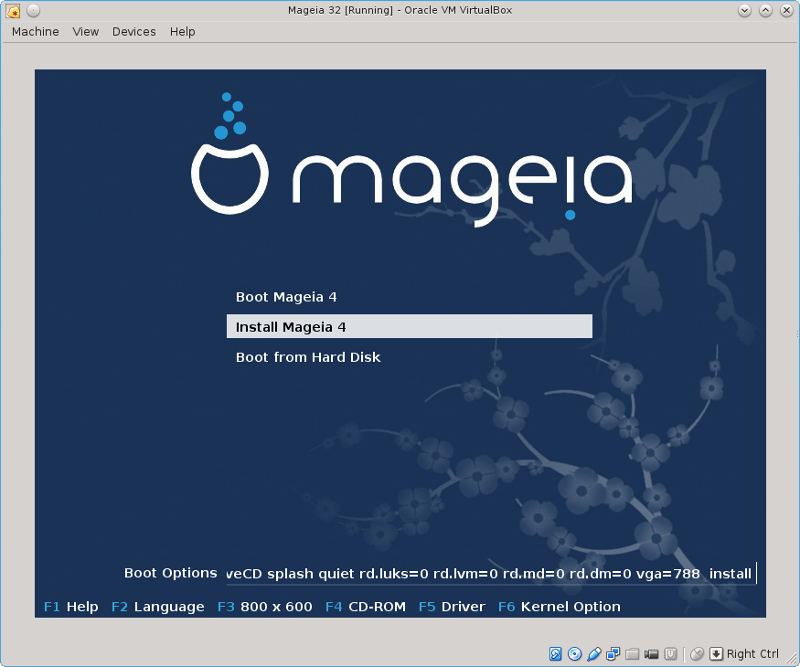
Task: Open the F5 Driver option
Action: tap(452, 606)
